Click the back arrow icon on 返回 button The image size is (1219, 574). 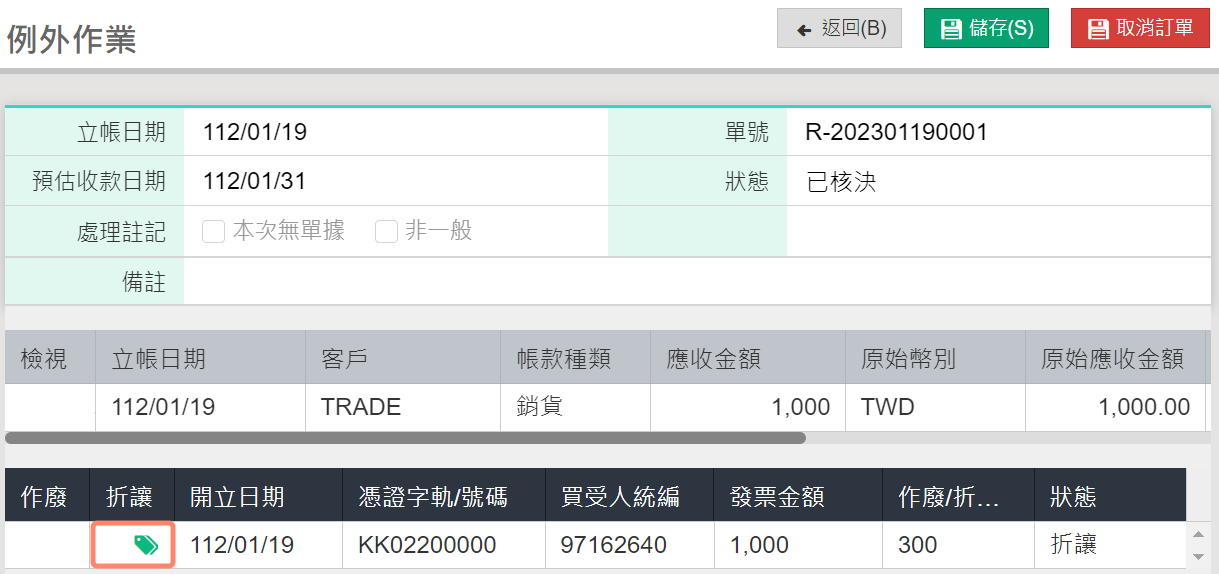(804, 29)
